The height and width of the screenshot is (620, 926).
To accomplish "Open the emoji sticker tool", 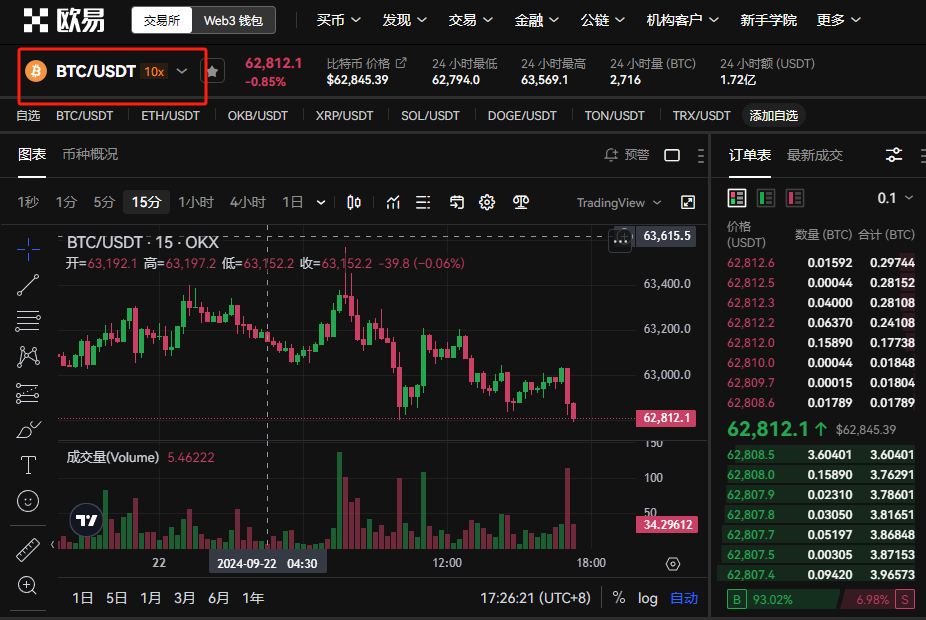I will [28, 500].
